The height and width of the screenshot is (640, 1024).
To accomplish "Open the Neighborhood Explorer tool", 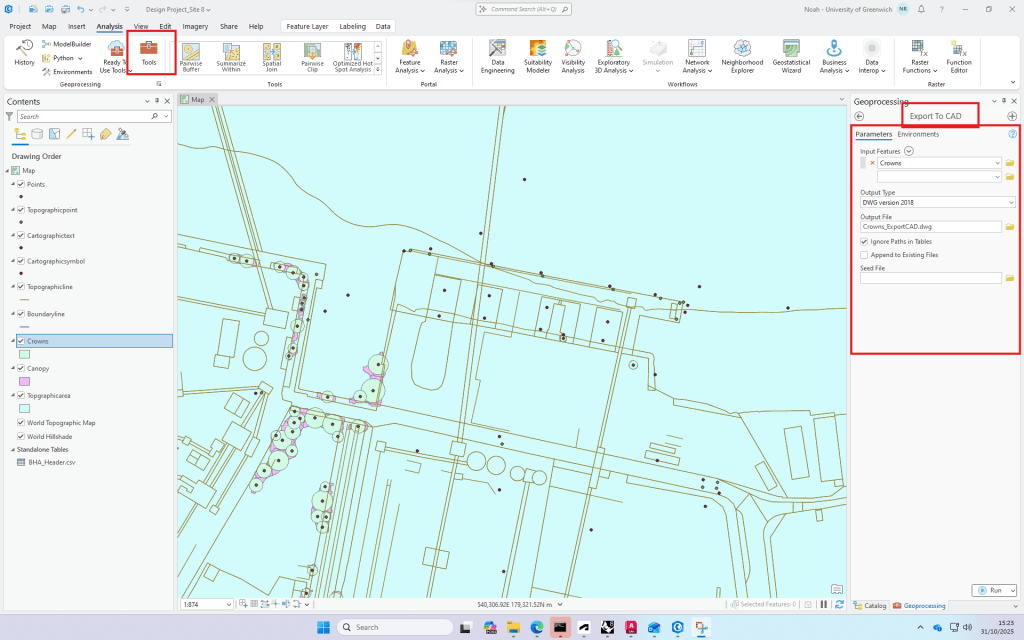I will [x=742, y=57].
